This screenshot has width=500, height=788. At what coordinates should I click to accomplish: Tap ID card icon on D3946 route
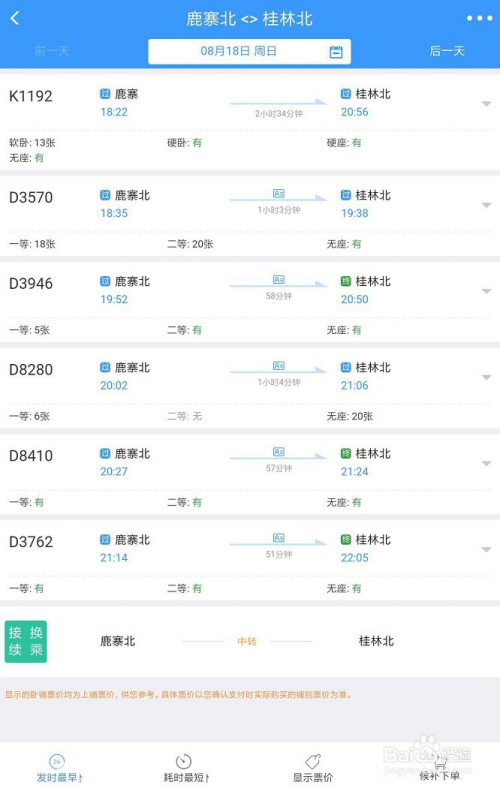278,279
